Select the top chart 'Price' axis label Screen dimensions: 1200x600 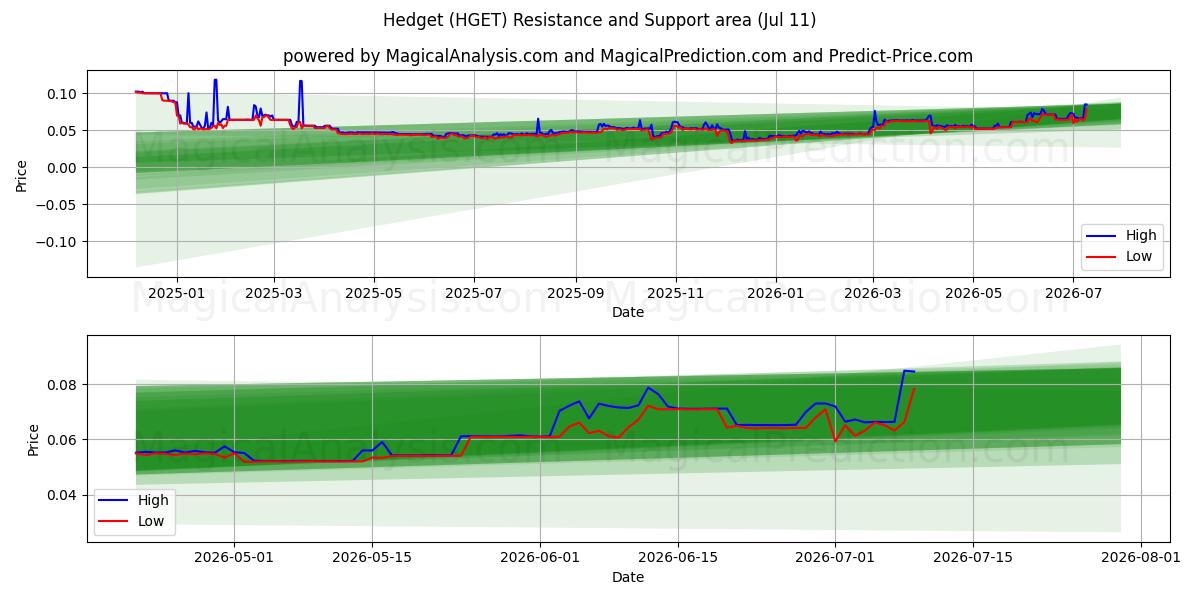point(22,174)
